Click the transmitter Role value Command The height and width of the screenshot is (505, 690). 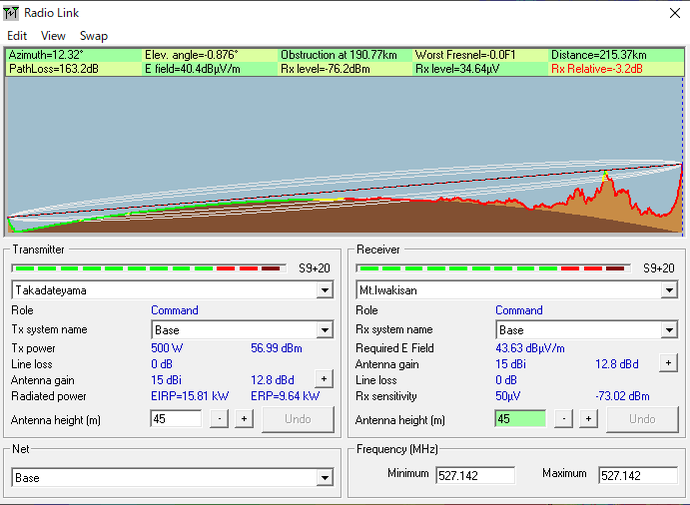175,310
